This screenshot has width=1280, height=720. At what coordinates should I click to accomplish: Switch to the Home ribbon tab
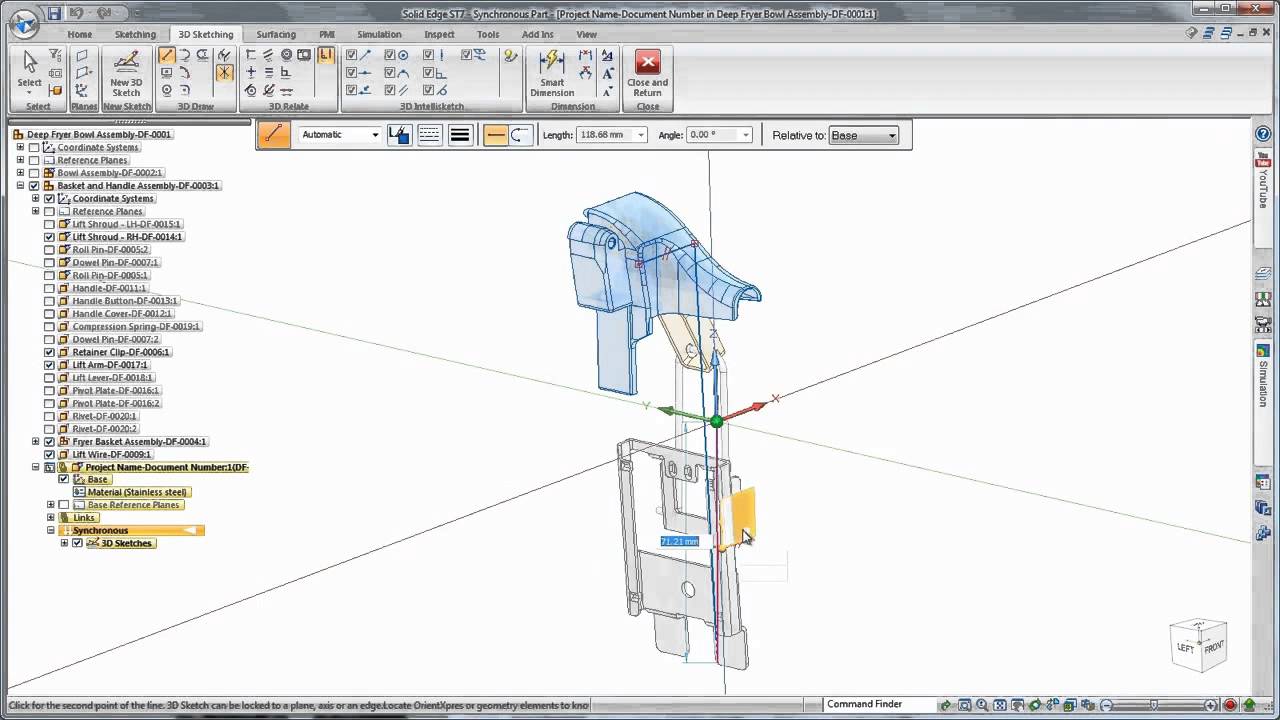tap(79, 34)
